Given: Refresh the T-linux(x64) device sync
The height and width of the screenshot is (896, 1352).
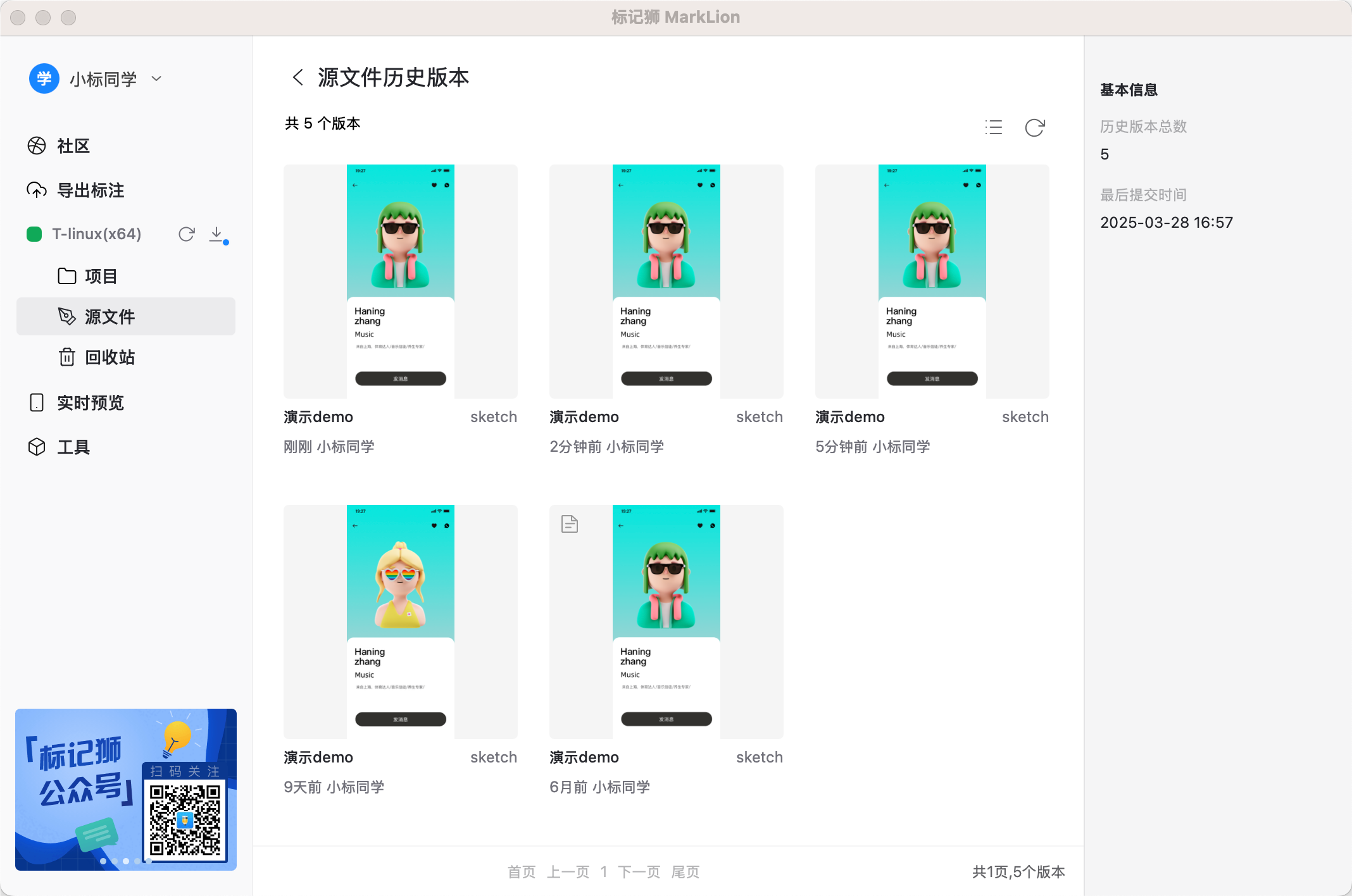Looking at the screenshot, I should 186,233.
